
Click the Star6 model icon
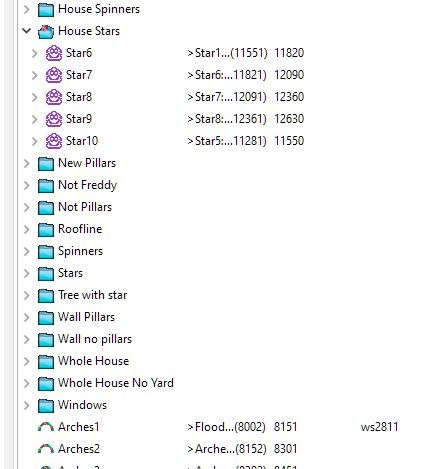tap(54, 53)
